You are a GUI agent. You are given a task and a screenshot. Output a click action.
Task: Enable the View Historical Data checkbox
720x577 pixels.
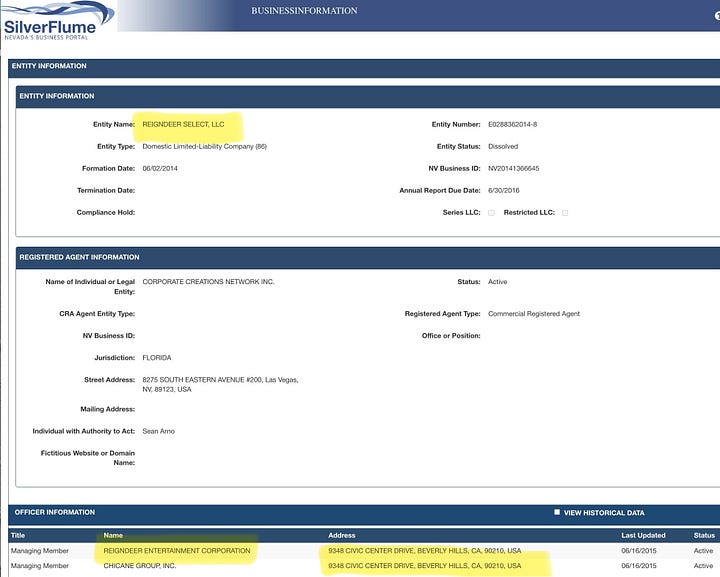557,512
